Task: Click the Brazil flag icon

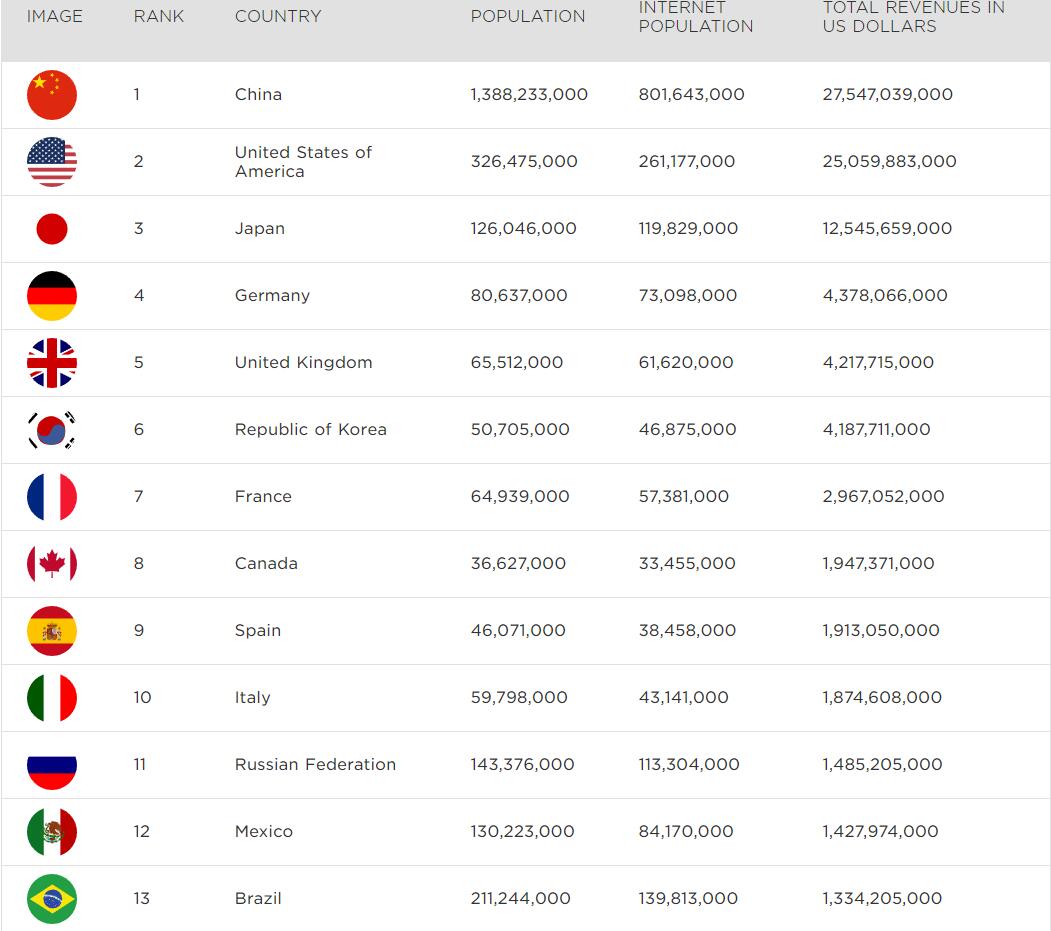Action: point(52,898)
